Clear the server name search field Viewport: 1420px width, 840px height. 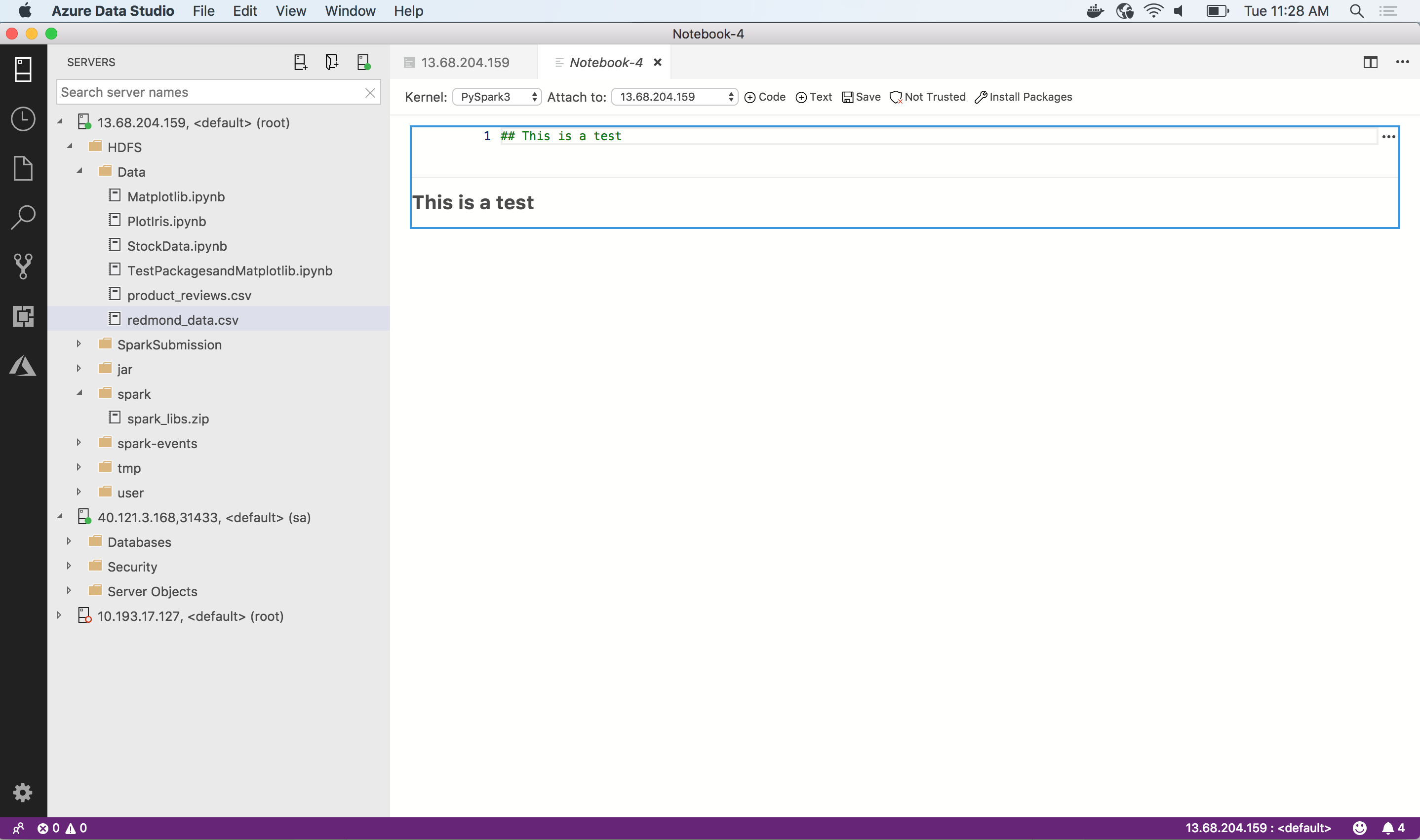pos(371,92)
